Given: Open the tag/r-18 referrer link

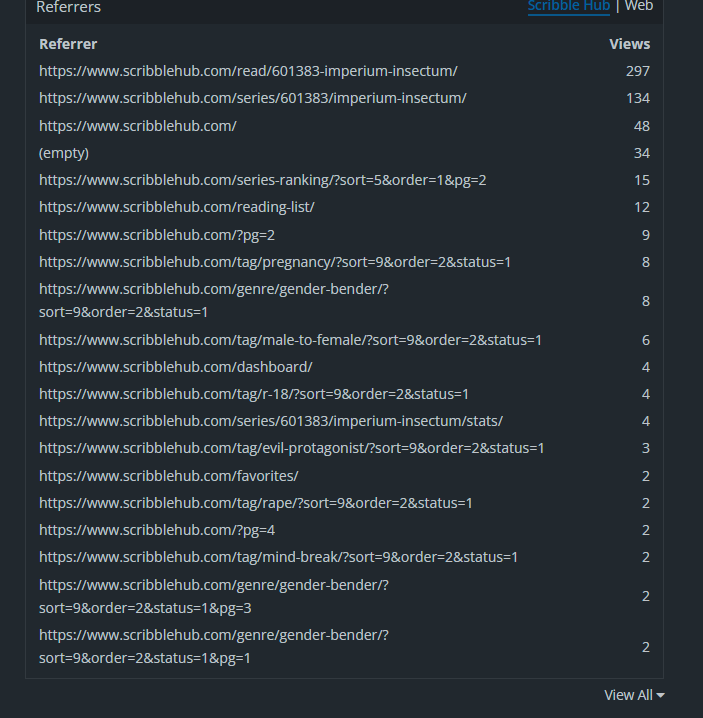Looking at the screenshot, I should pos(254,394).
